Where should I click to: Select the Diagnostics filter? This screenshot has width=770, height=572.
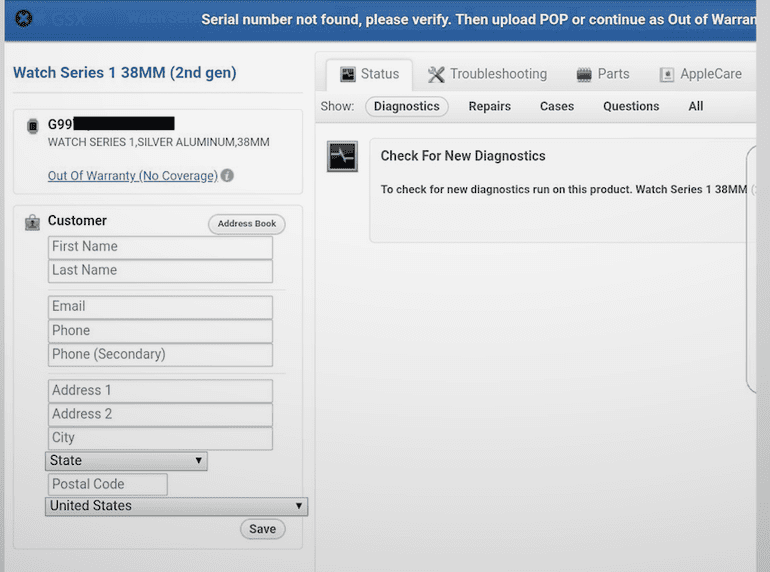point(406,106)
